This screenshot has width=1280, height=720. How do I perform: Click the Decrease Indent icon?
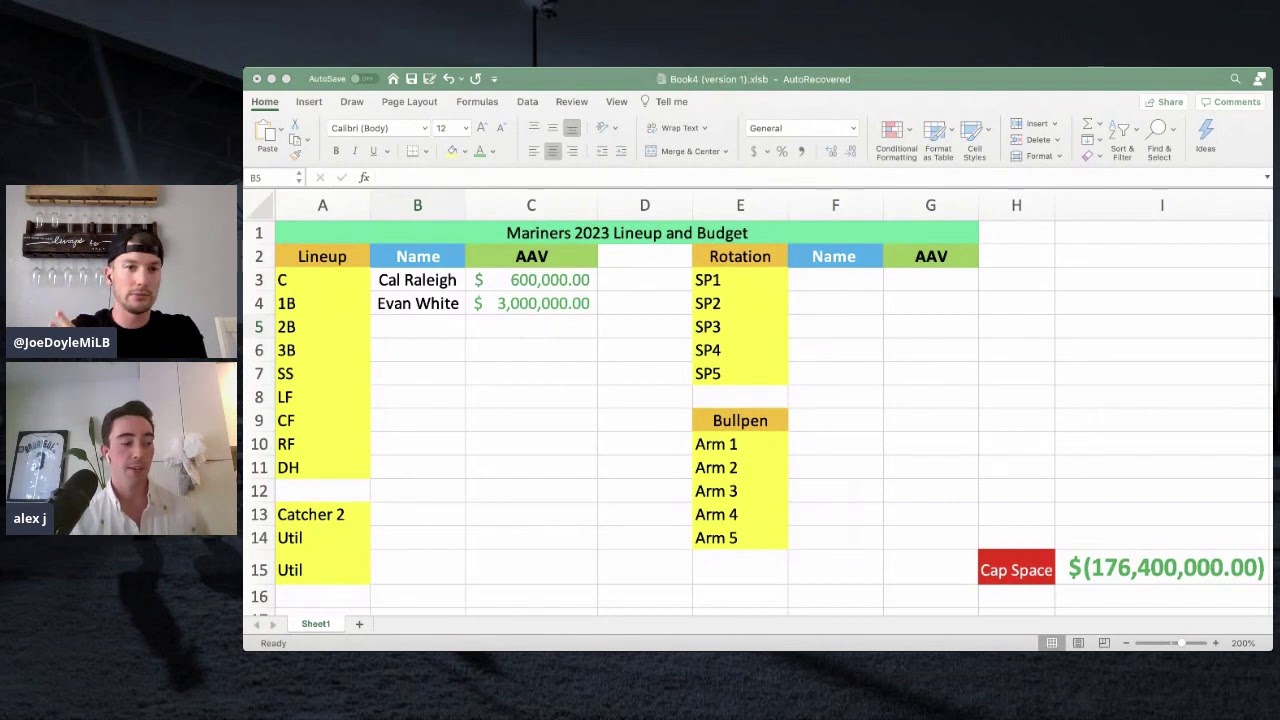[x=602, y=151]
